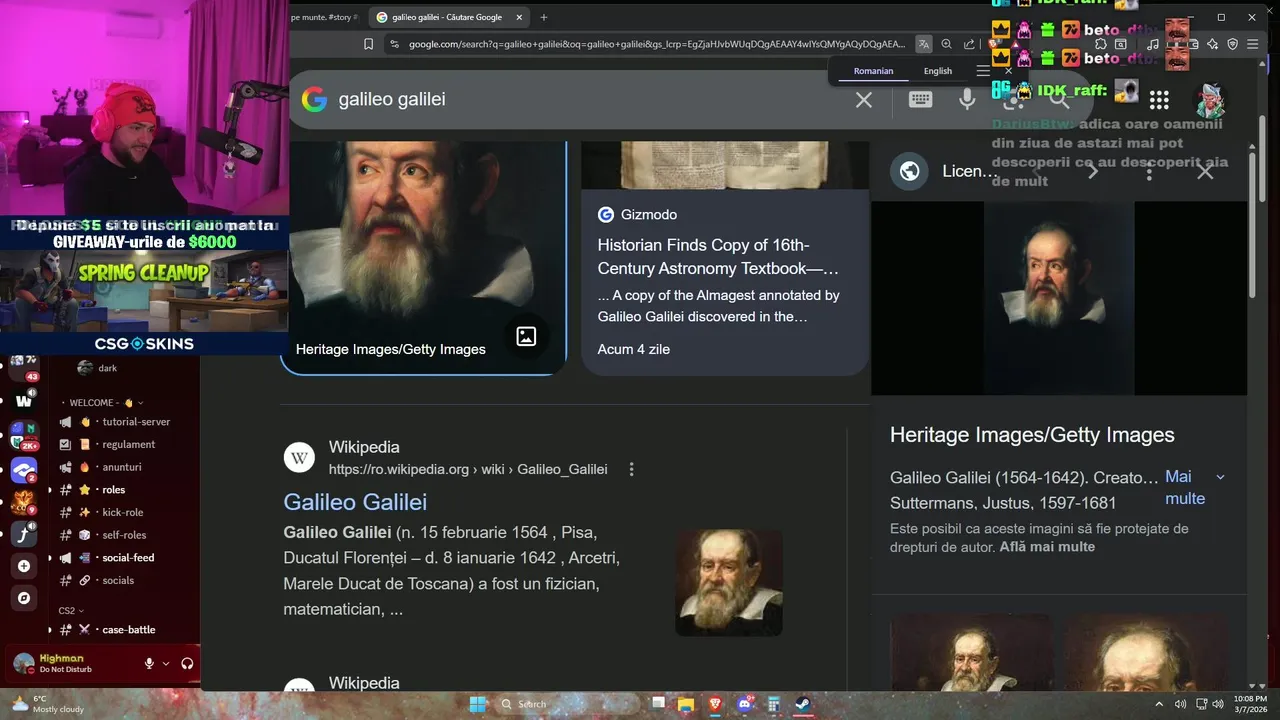Image resolution: width=1280 pixels, height=720 pixels.
Task: Switch translation to the Romanian tab
Action: [x=873, y=71]
